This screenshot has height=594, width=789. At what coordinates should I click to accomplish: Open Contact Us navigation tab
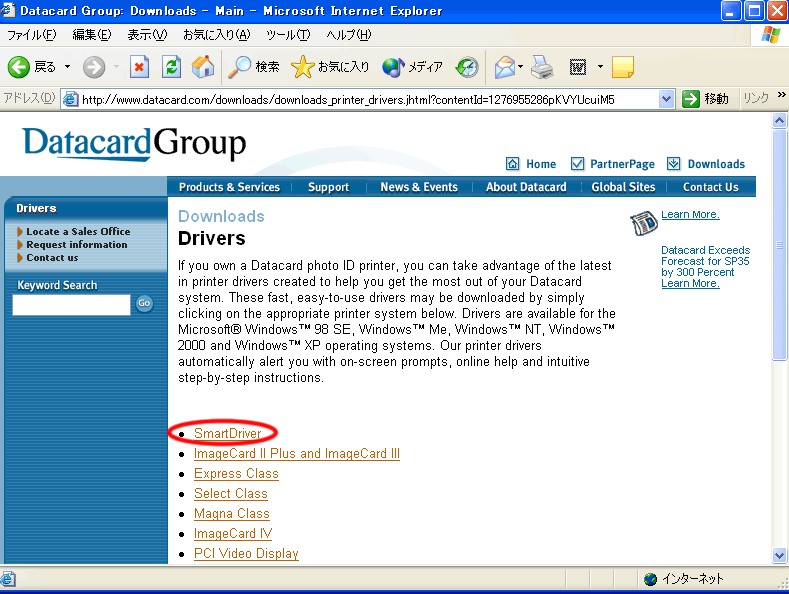(711, 187)
